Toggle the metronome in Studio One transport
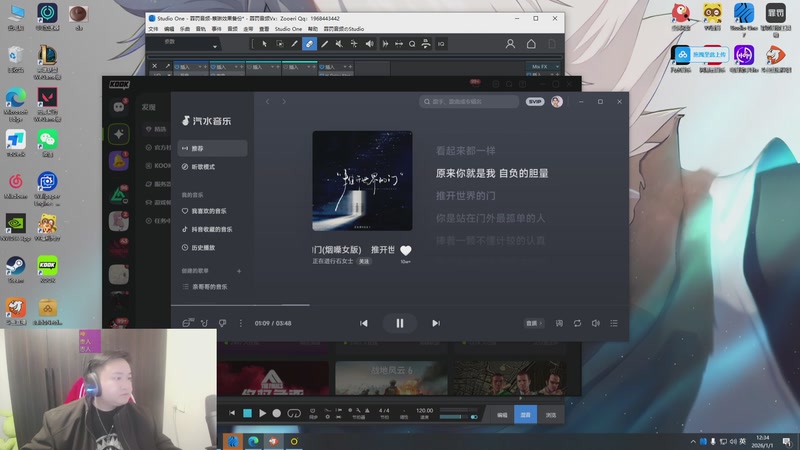 (x=367, y=410)
